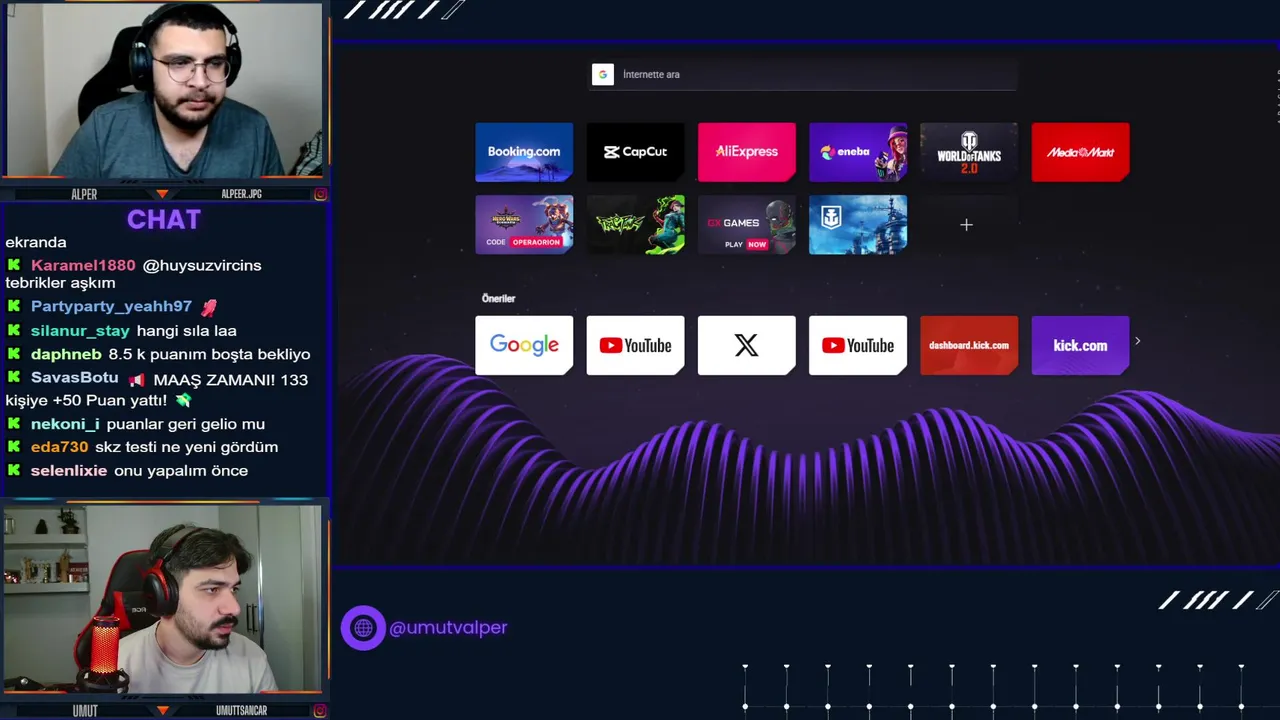The image size is (1280, 720).
Task: Open the purple kick.com suggestion tile
Action: [x=1080, y=345]
